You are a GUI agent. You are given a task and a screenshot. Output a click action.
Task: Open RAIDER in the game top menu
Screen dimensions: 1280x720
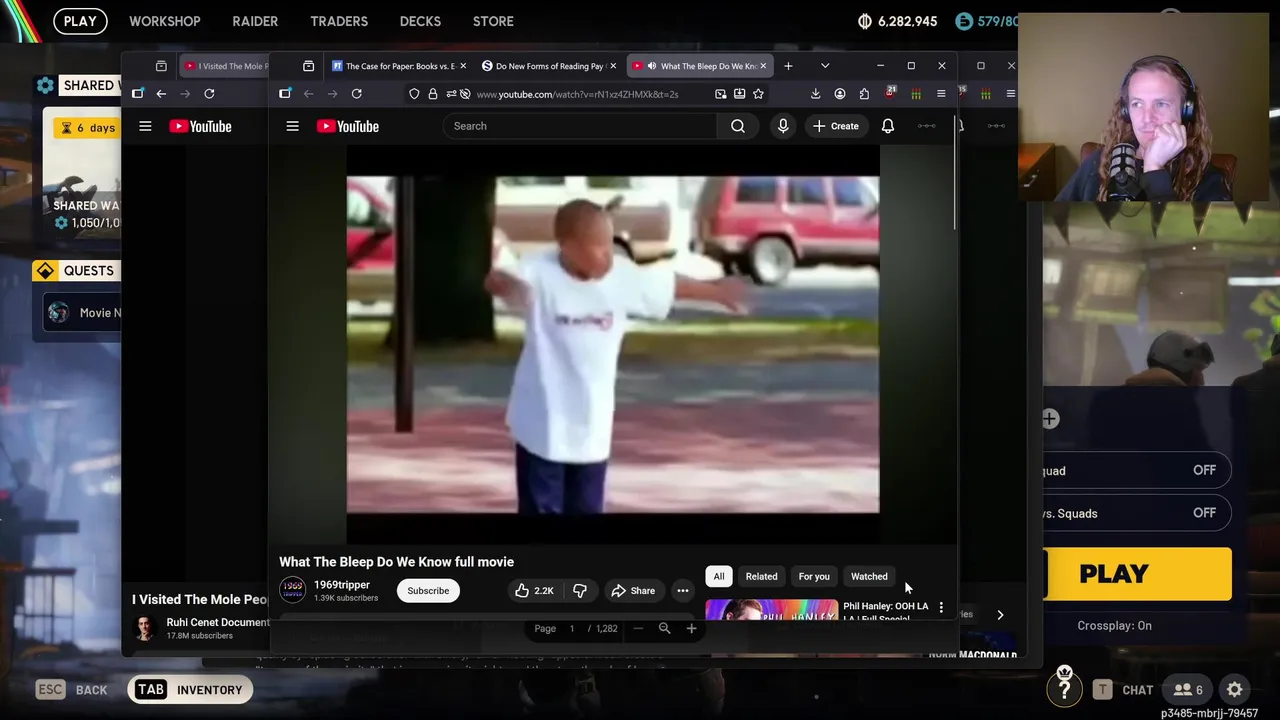tap(255, 21)
